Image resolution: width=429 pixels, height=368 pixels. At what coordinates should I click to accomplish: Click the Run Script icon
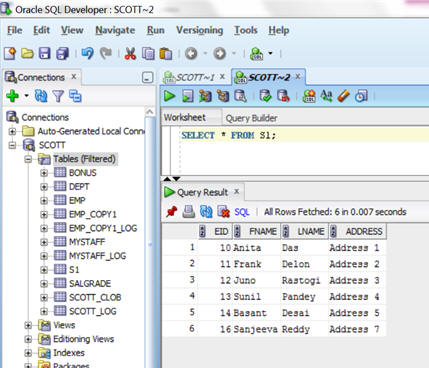pos(188,96)
